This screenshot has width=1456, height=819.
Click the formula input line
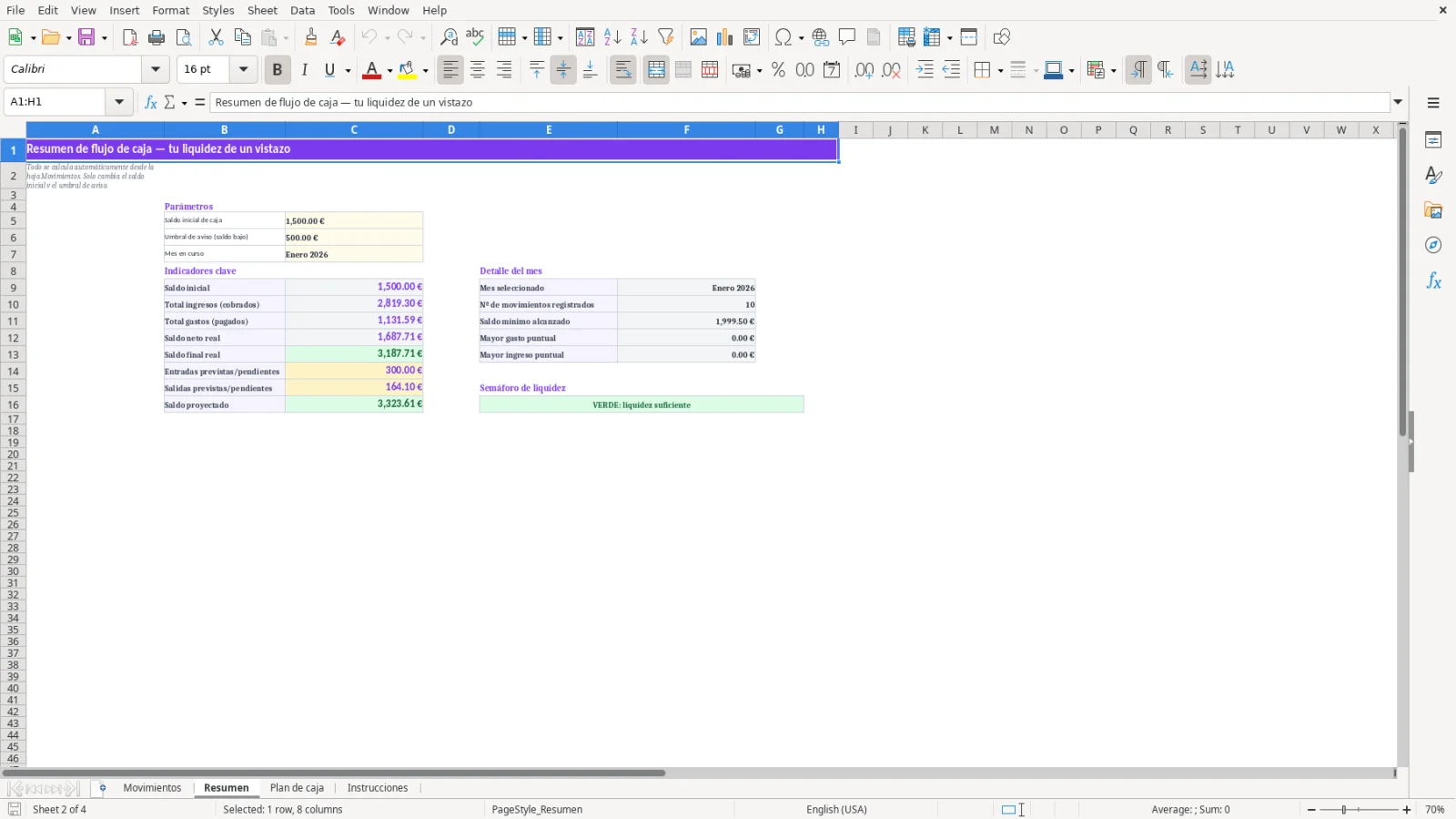point(799,102)
